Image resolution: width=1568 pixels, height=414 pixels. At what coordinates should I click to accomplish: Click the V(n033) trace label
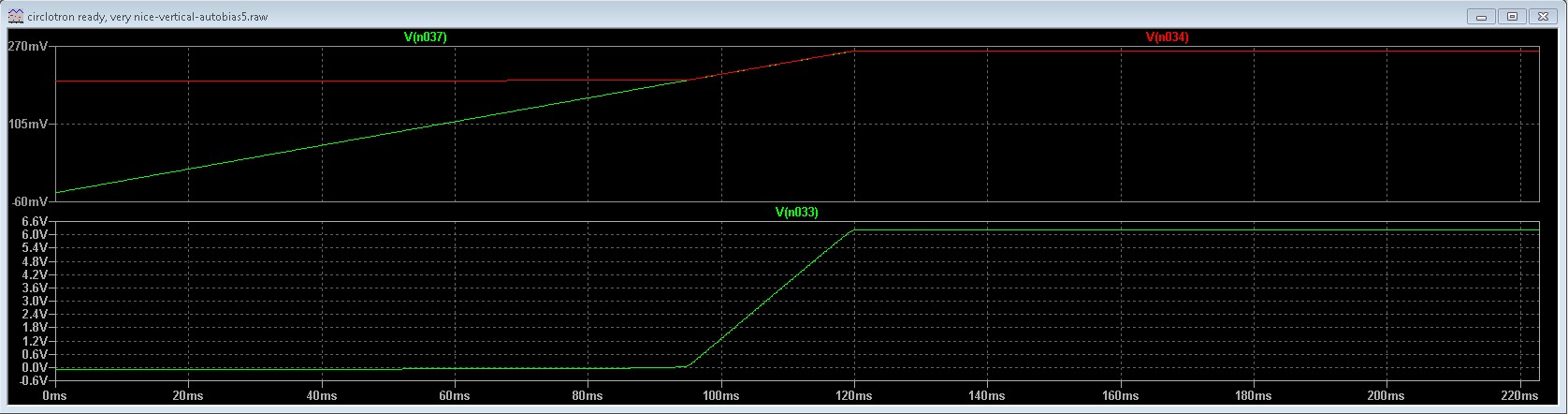[796, 213]
